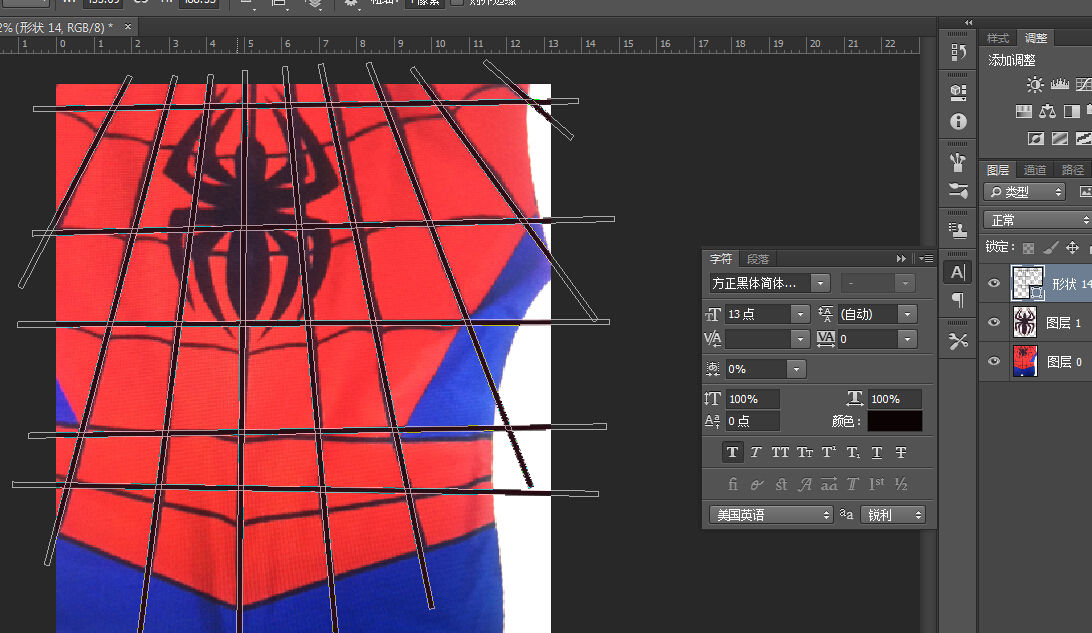Add a Color Balance adjustment

(x=1047, y=111)
